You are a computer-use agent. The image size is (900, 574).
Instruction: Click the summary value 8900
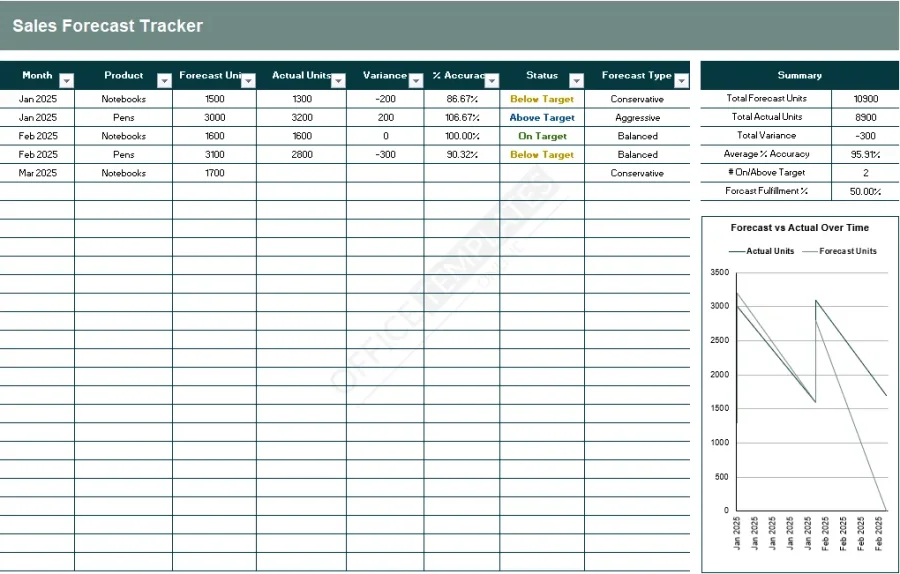[x=866, y=117]
